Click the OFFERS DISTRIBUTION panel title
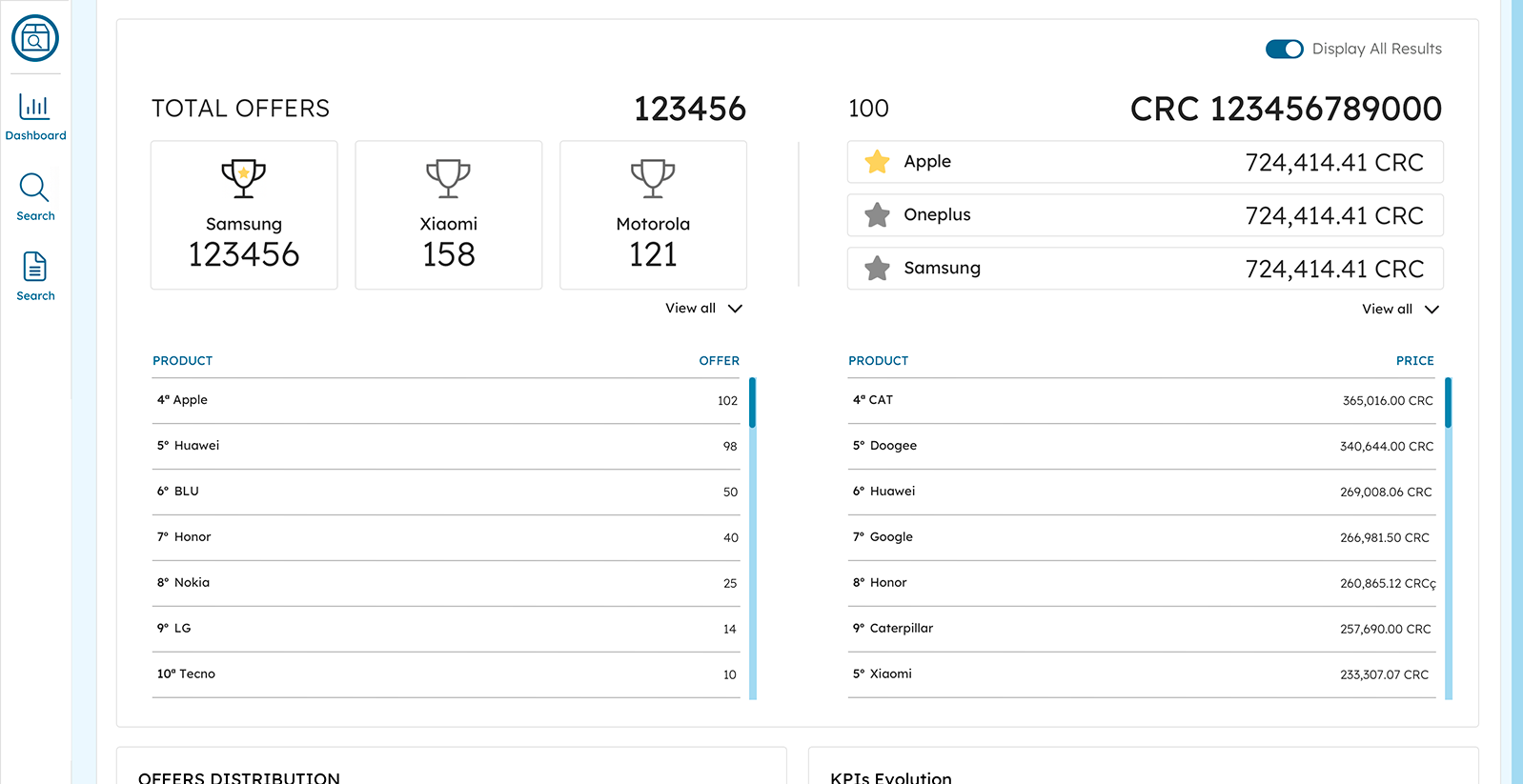Viewport: 1523px width, 784px height. 239,778
